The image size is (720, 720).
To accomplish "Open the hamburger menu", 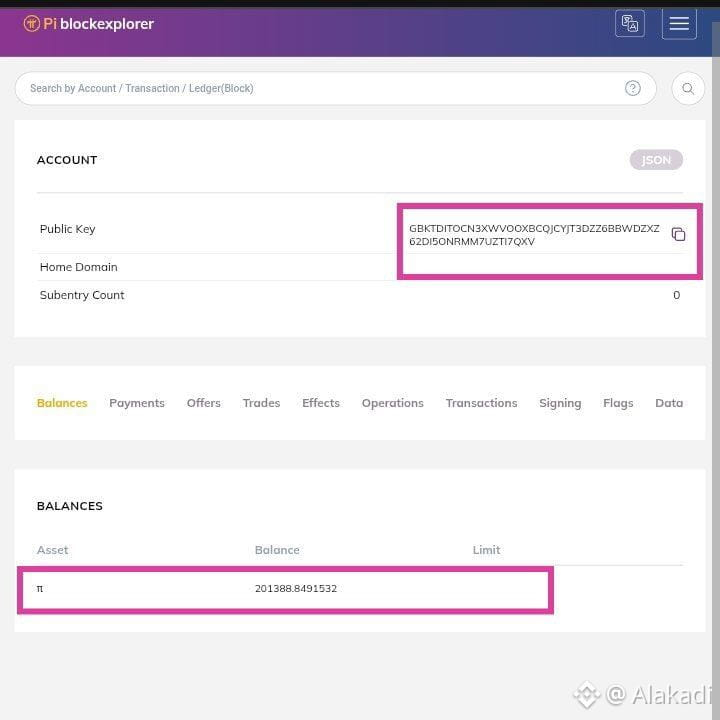I will pyautogui.click(x=679, y=23).
